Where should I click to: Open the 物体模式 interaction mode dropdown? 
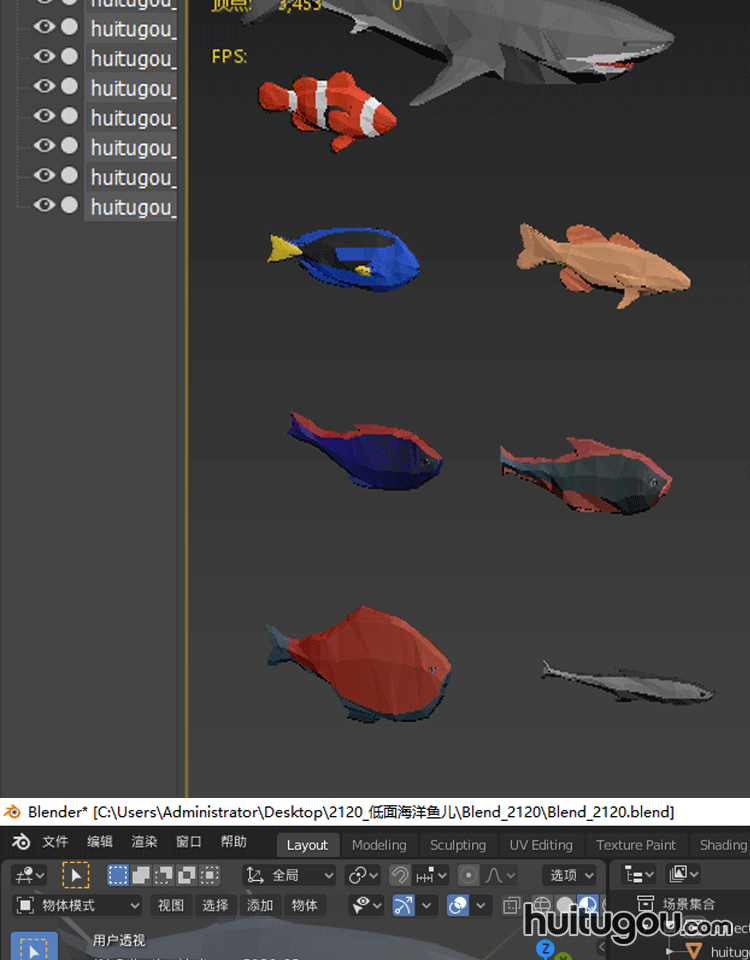point(77,906)
